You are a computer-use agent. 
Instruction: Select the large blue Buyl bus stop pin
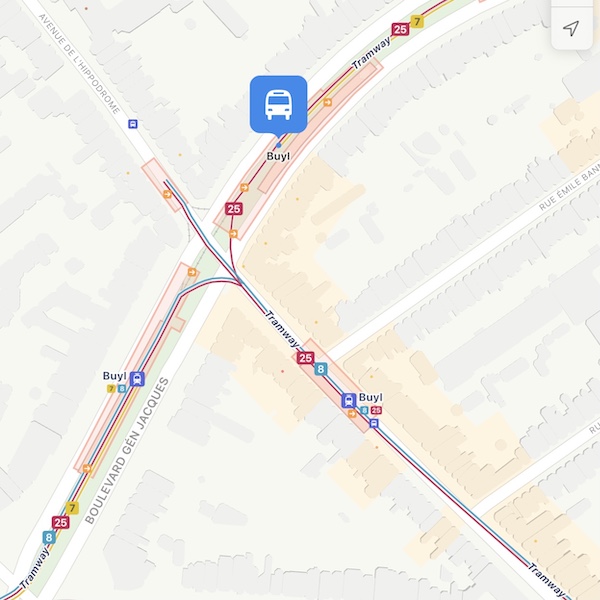pyautogui.click(x=279, y=105)
